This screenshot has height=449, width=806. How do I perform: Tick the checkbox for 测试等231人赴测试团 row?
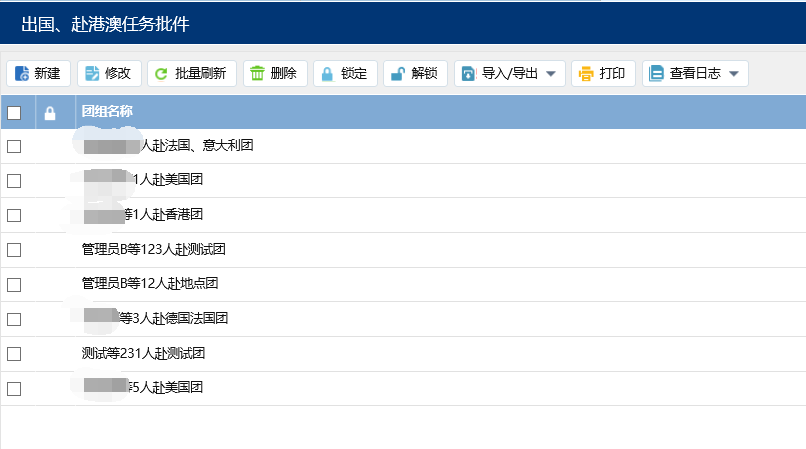click(14, 354)
